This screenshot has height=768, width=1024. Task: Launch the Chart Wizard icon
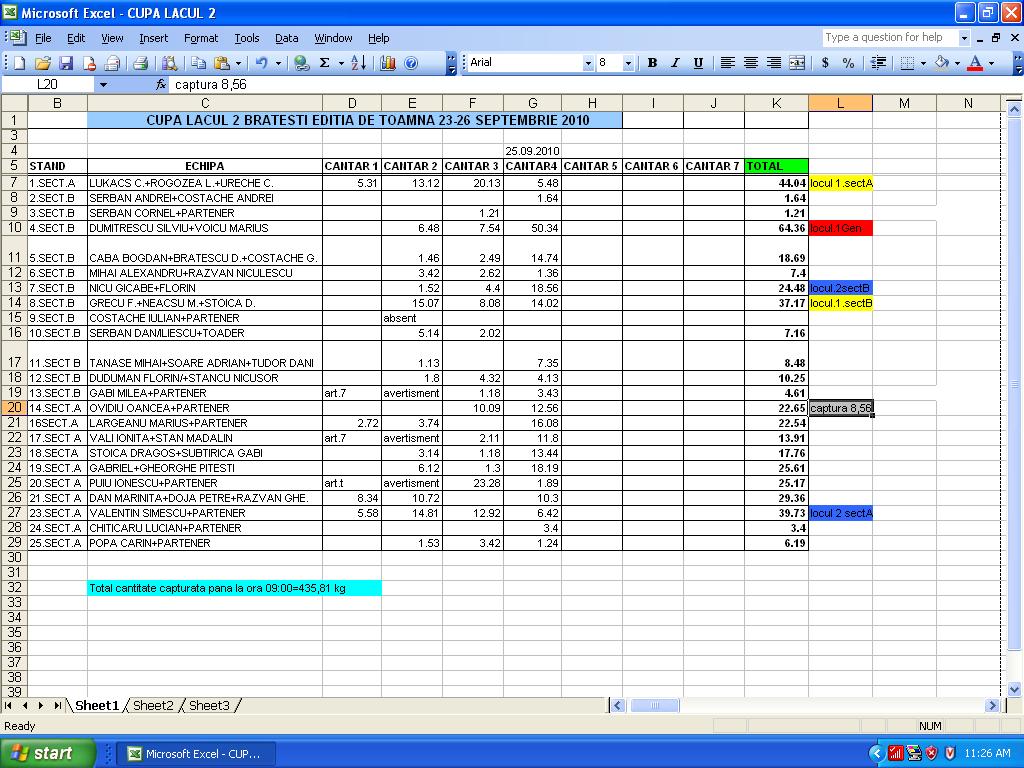[388, 63]
